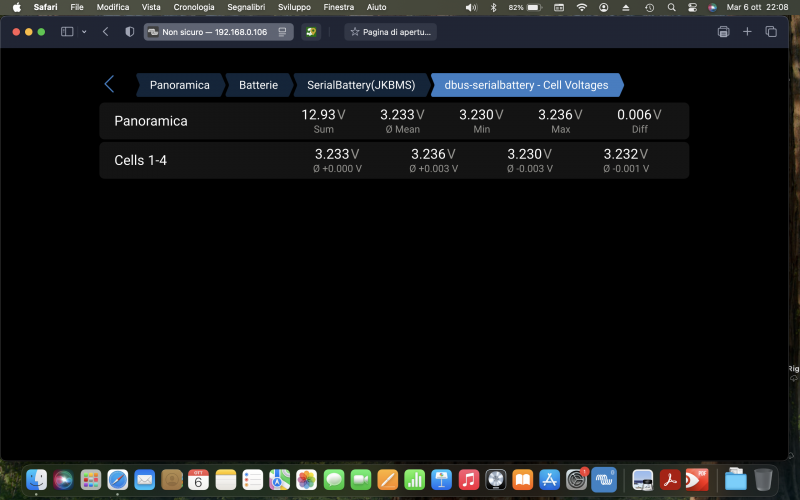
Task: Click the Cells 1-4 row label
Action: (x=141, y=160)
